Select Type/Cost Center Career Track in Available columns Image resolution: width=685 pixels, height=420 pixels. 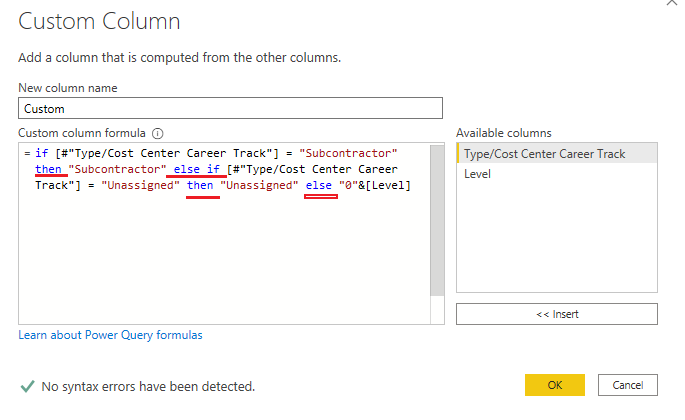coord(557,154)
